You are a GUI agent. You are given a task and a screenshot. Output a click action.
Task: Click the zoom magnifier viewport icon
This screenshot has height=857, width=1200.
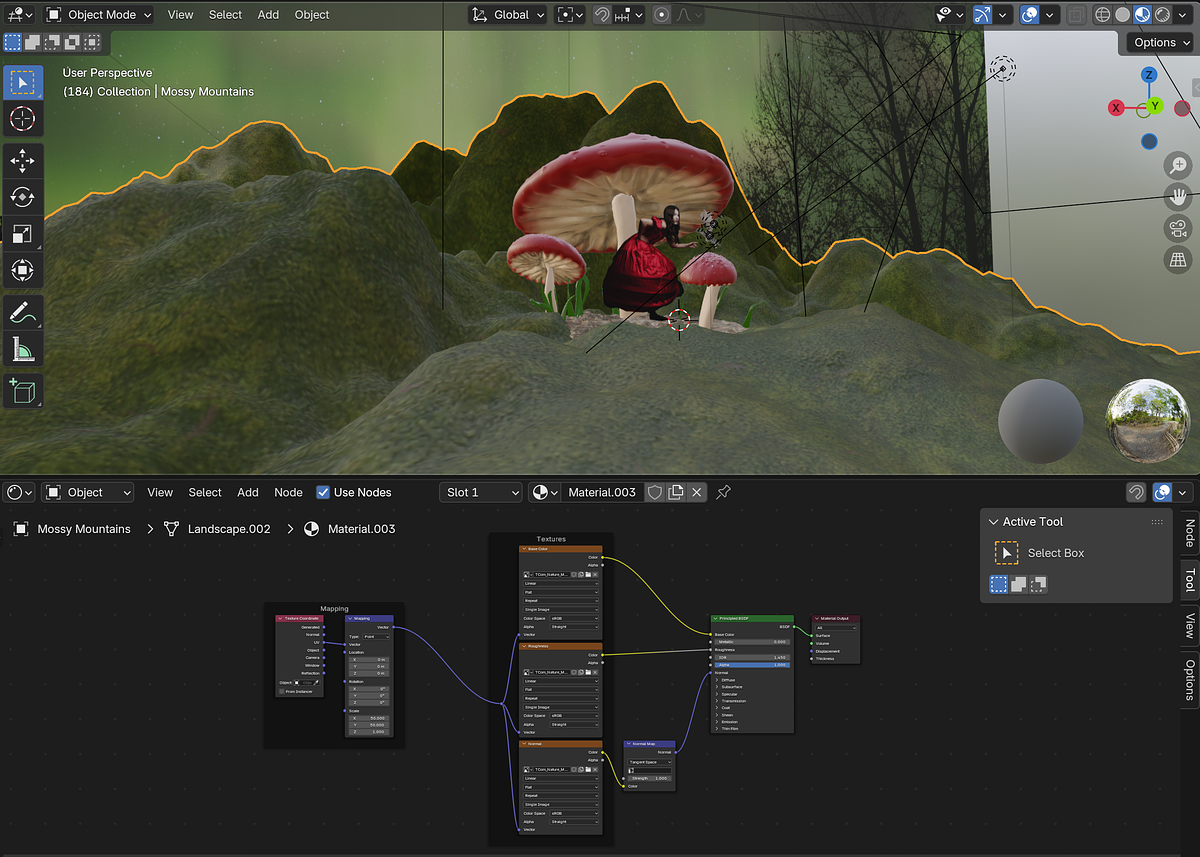(1178, 165)
